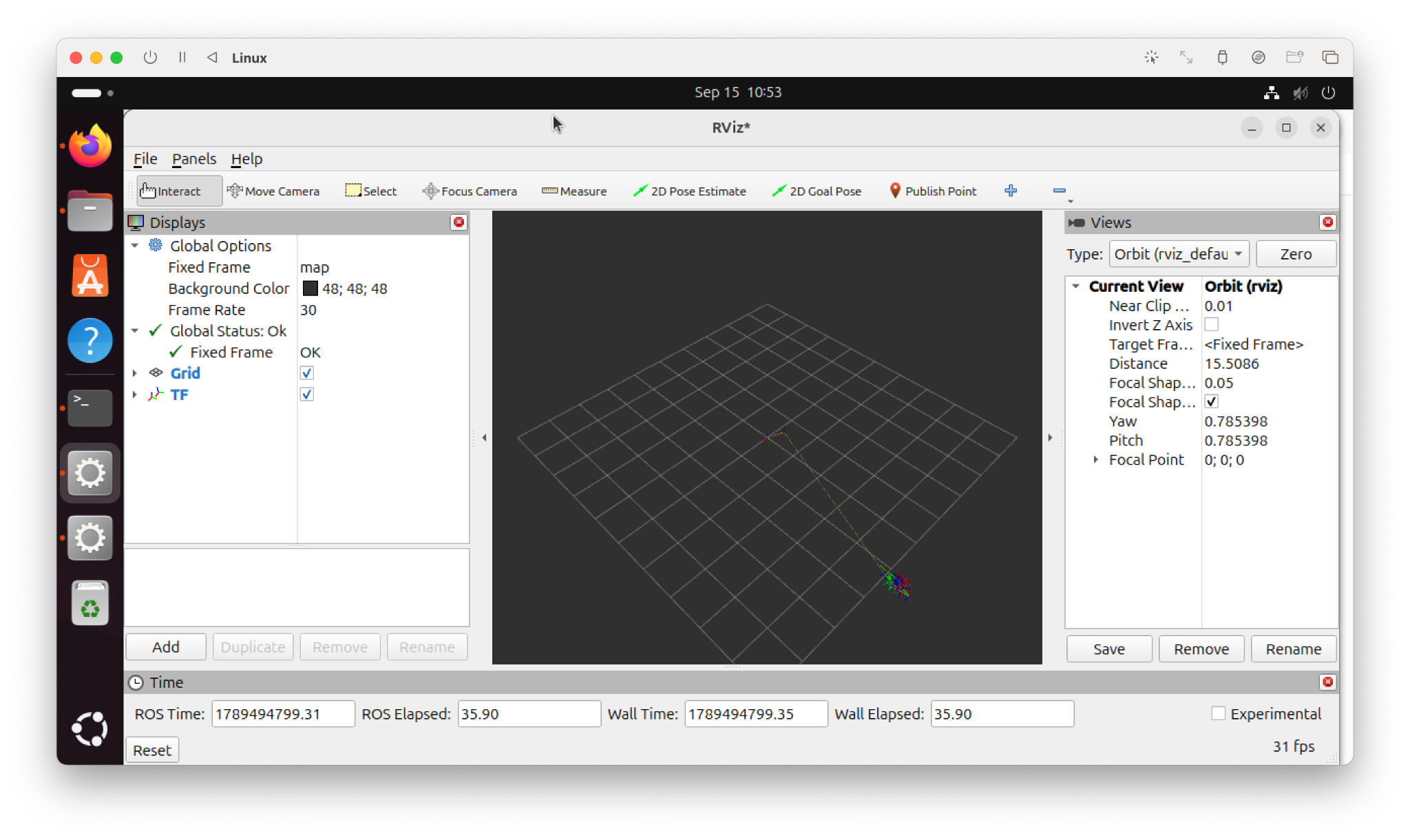This screenshot has width=1410, height=840.
Task: Click the blue plus add-tool icon
Action: click(x=1011, y=191)
